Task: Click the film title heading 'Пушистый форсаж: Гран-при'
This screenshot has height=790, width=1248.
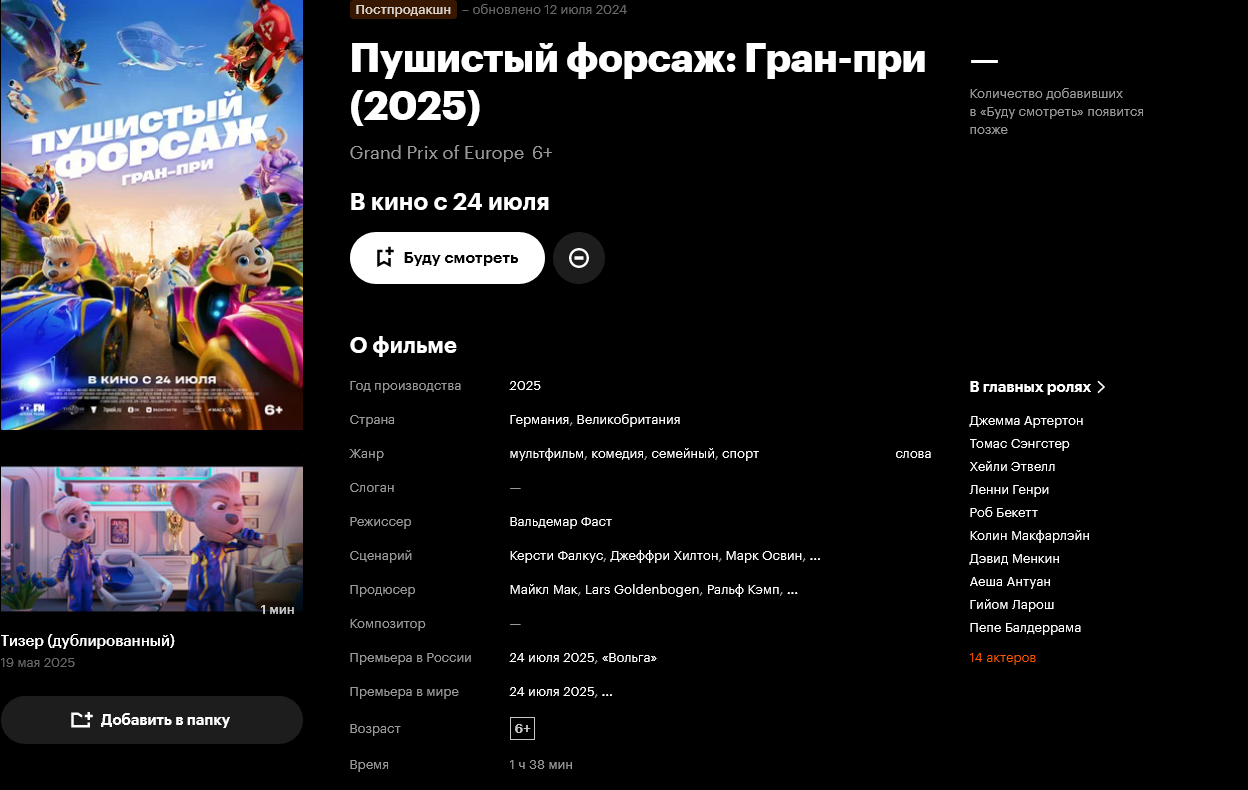Action: click(638, 82)
